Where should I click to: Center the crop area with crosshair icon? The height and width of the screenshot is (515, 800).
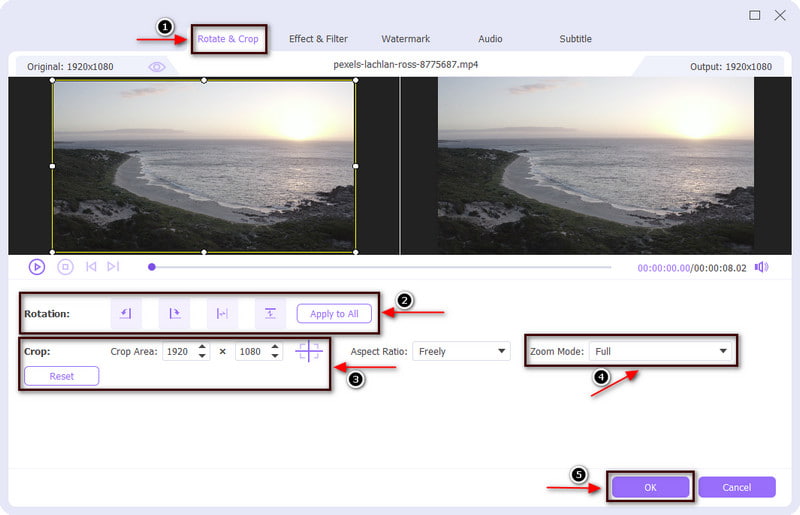309,351
